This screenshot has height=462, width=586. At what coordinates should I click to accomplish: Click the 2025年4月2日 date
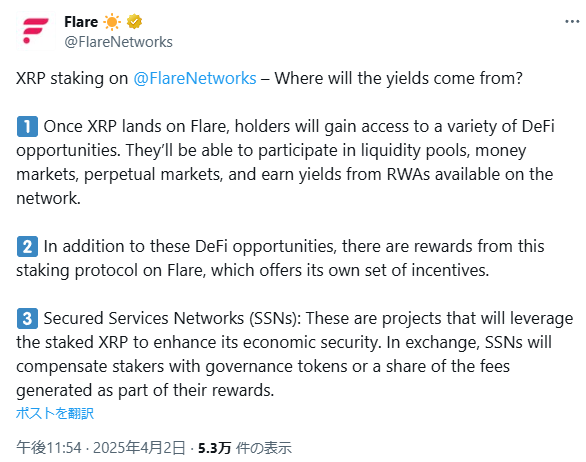click(x=139, y=447)
